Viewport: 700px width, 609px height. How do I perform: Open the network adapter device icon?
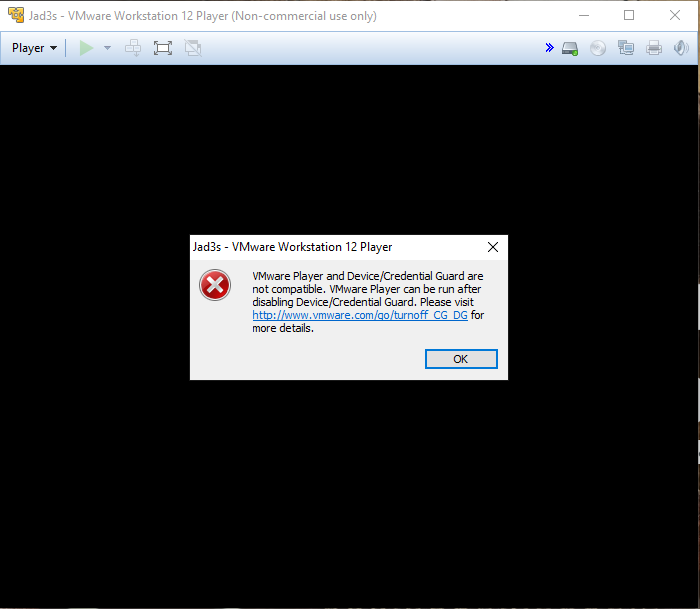click(x=626, y=48)
